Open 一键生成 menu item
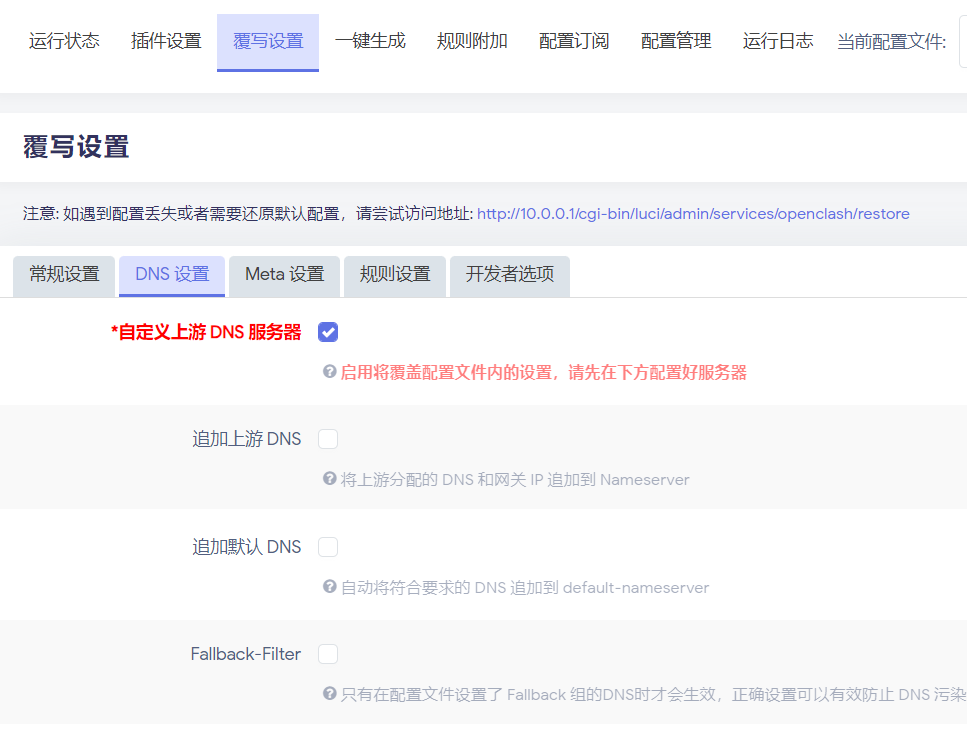 [370, 41]
